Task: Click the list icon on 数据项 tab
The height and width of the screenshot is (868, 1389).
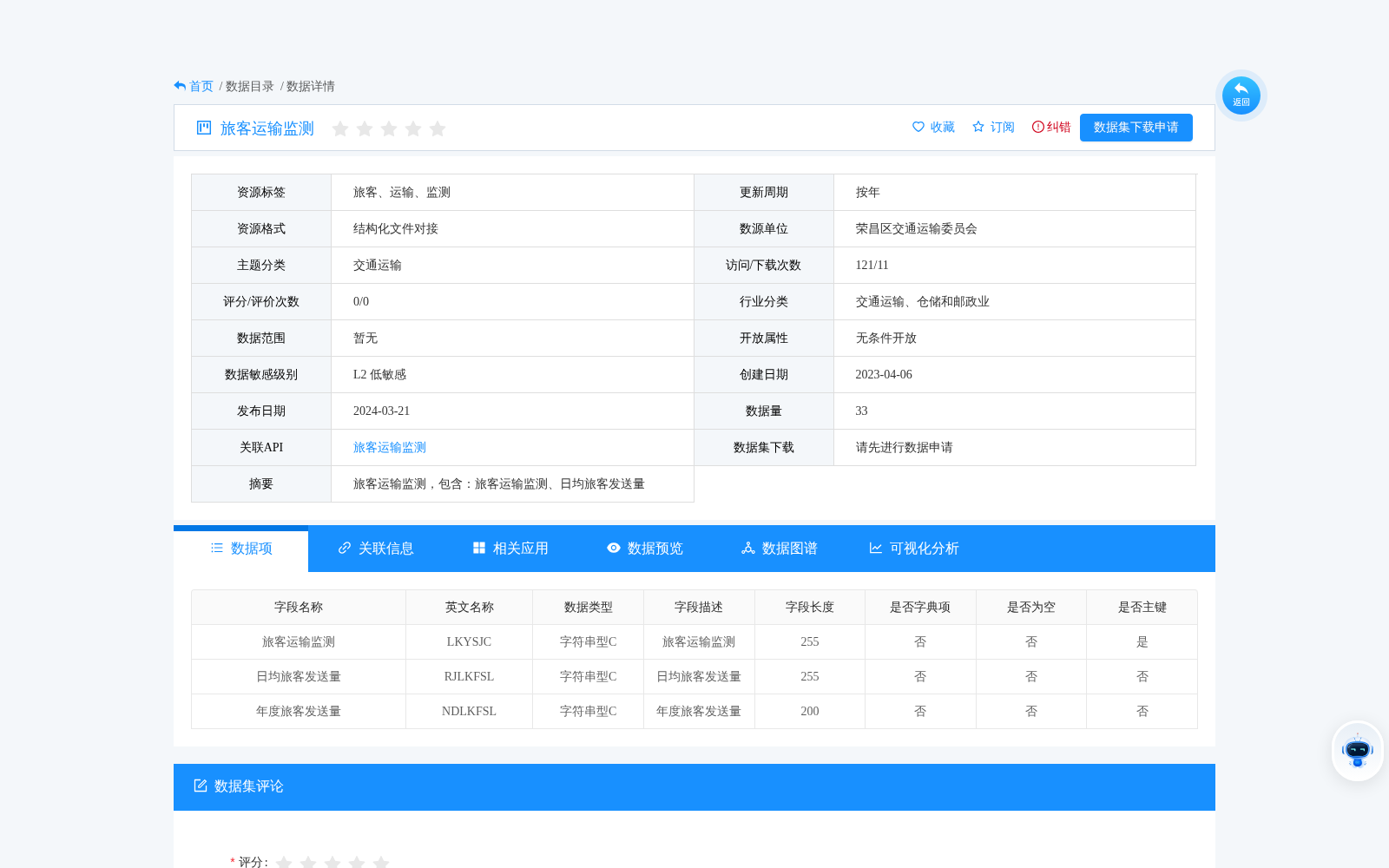Action: coord(217,548)
